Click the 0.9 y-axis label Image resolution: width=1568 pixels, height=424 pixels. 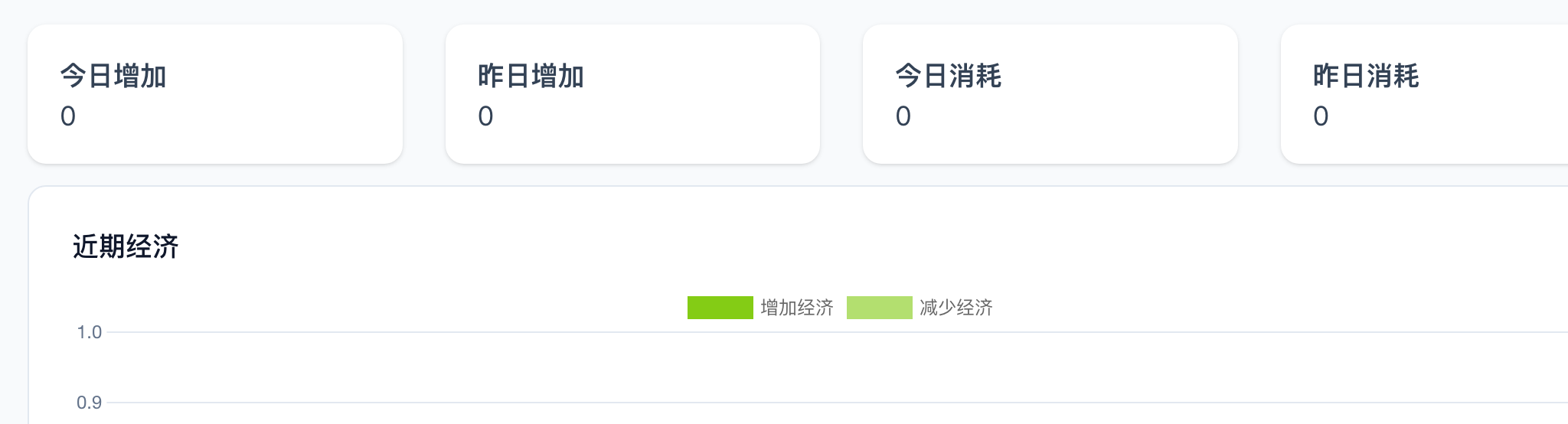(x=89, y=403)
